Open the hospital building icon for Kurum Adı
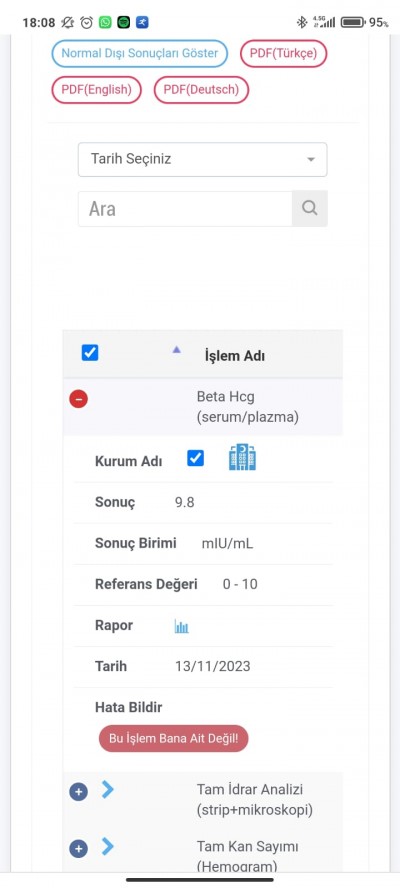 (x=242, y=458)
